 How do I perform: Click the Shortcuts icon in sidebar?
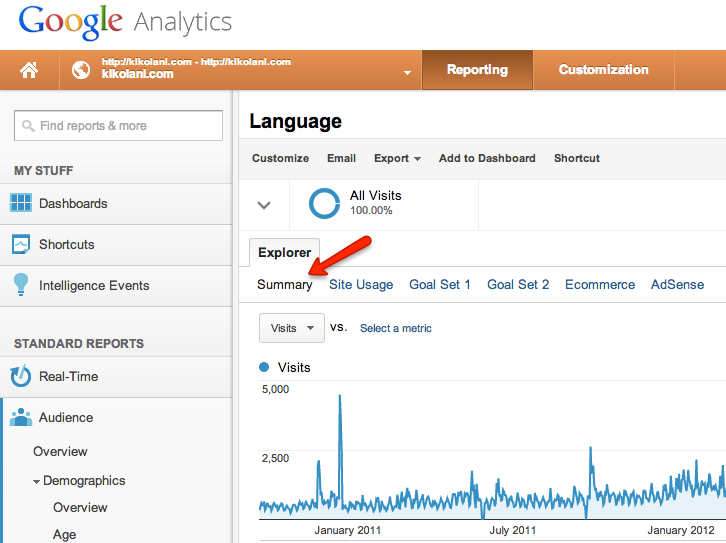coord(21,244)
